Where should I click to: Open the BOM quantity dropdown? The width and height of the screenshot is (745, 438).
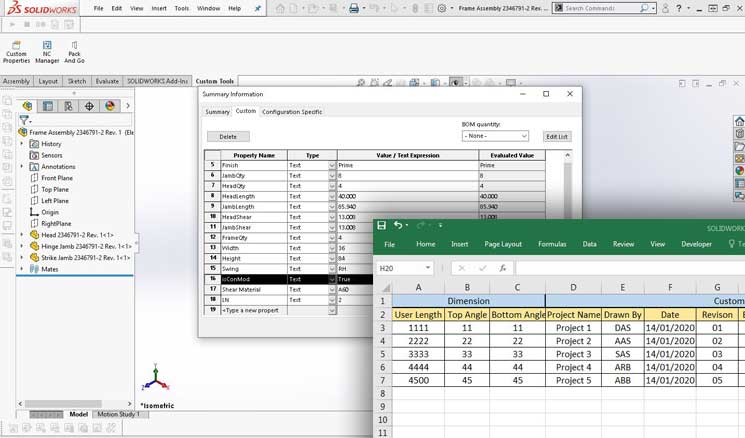pyautogui.click(x=495, y=136)
